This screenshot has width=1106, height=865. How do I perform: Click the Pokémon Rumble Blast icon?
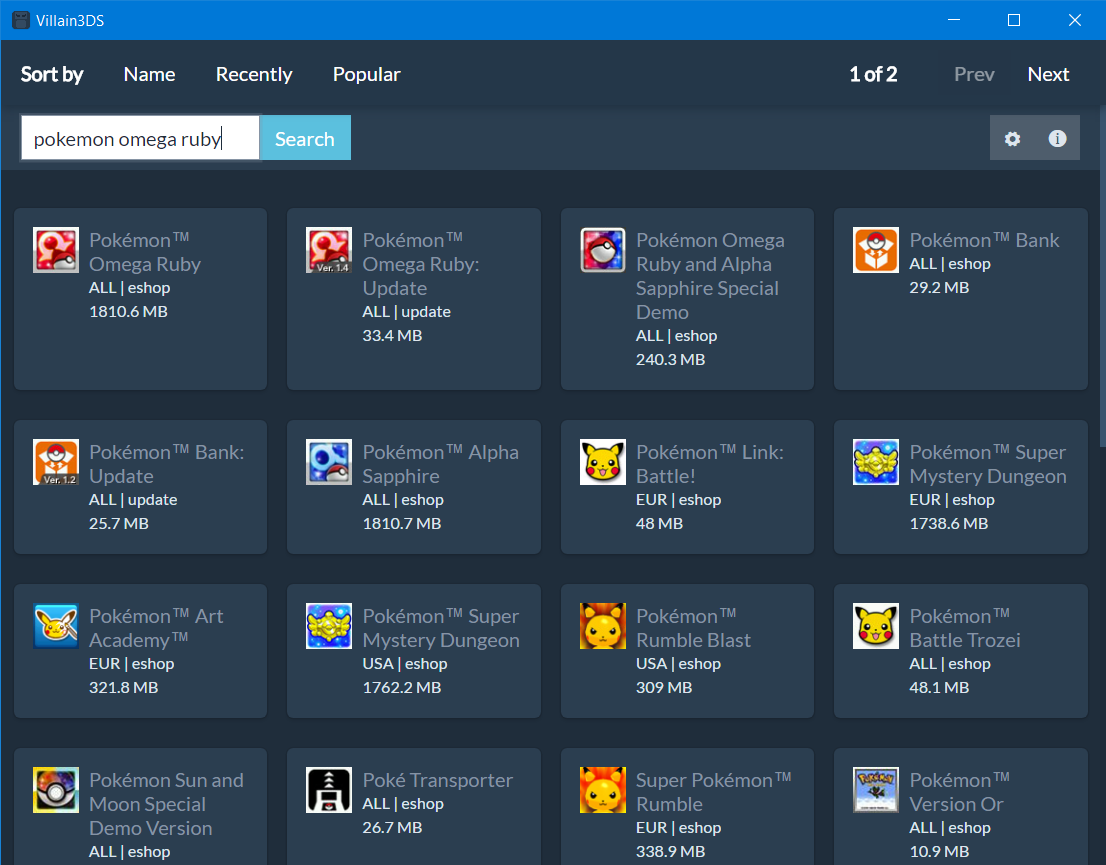tap(602, 626)
